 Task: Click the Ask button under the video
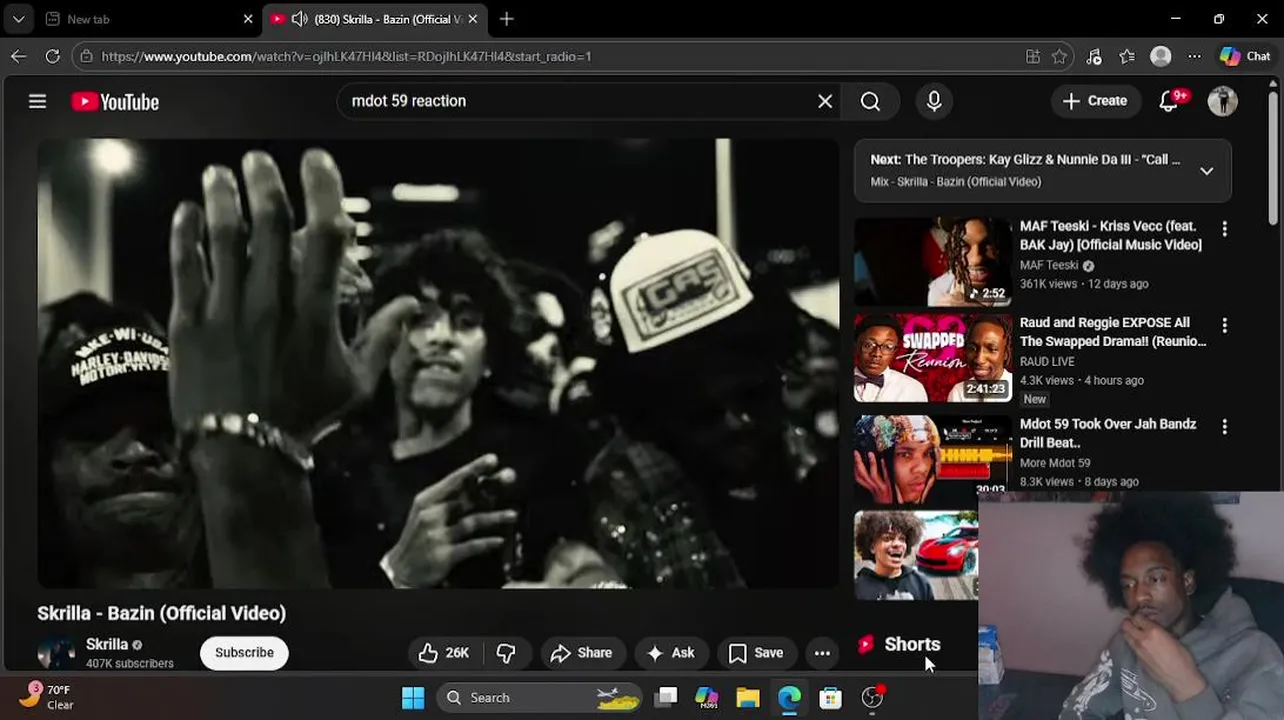point(671,653)
